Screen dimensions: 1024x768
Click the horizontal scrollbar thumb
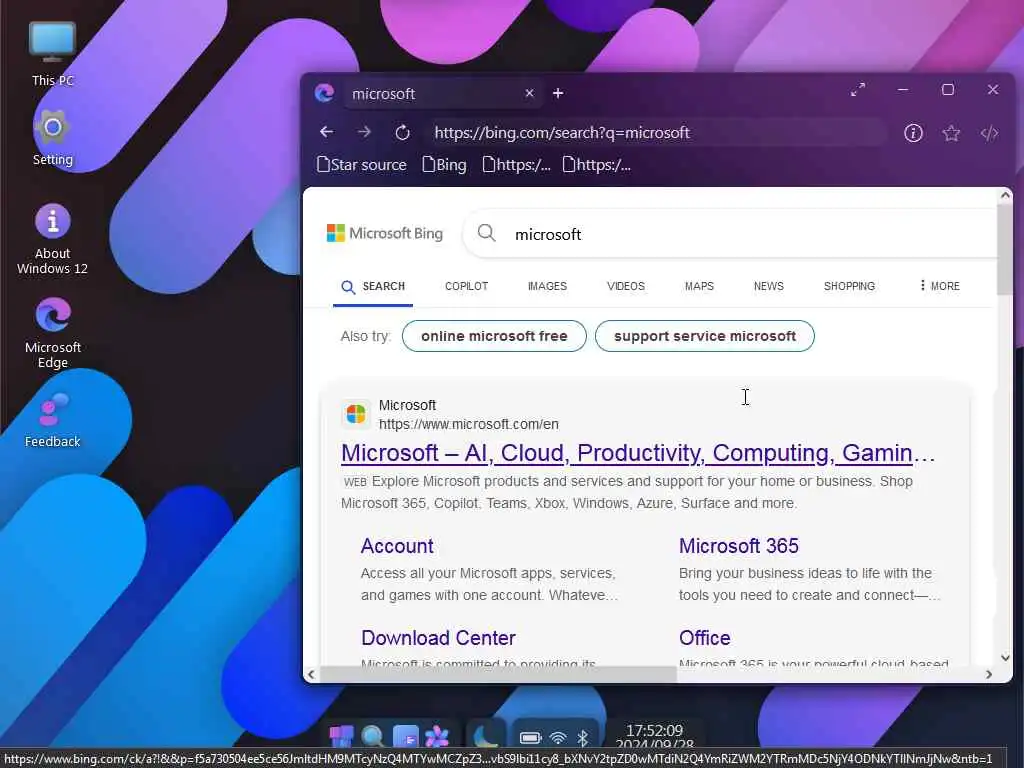(498, 675)
